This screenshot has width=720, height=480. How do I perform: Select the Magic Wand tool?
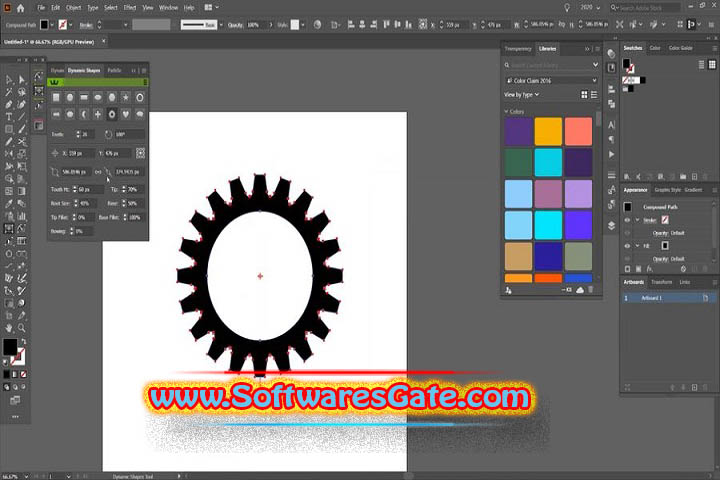click(x=9, y=92)
